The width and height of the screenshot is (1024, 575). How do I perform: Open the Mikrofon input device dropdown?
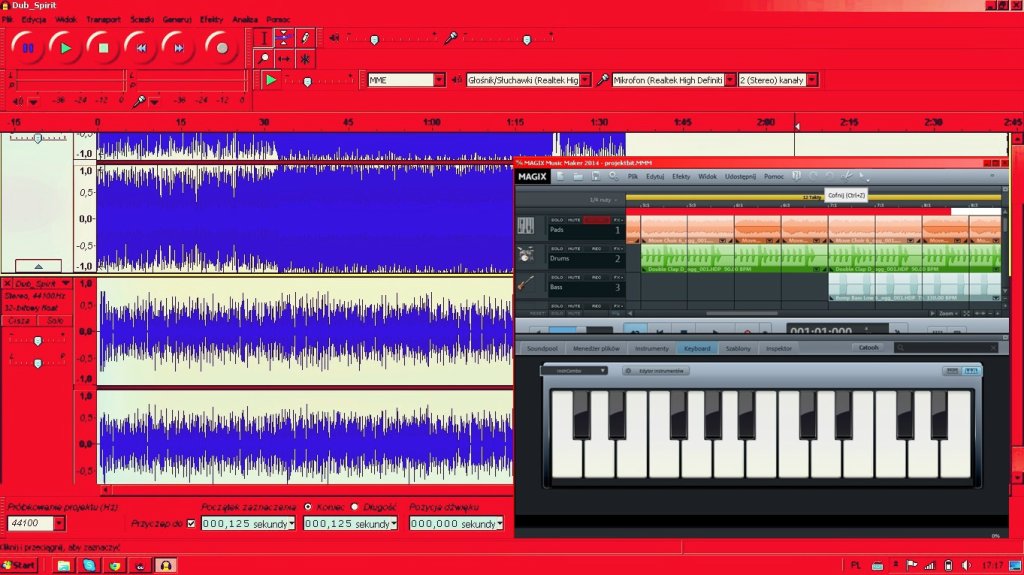coord(730,80)
